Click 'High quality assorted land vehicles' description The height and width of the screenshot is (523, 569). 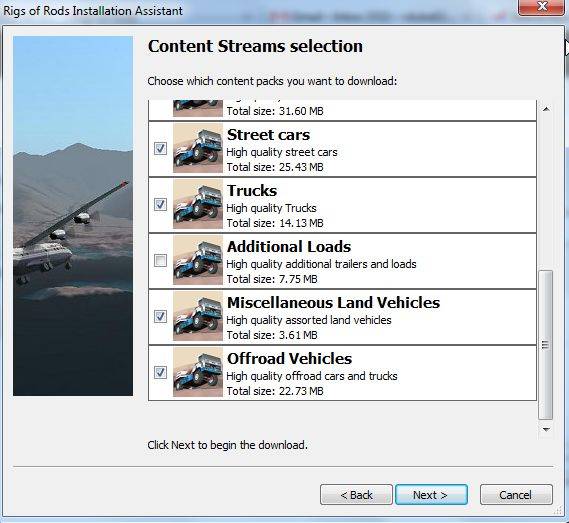click(x=309, y=320)
